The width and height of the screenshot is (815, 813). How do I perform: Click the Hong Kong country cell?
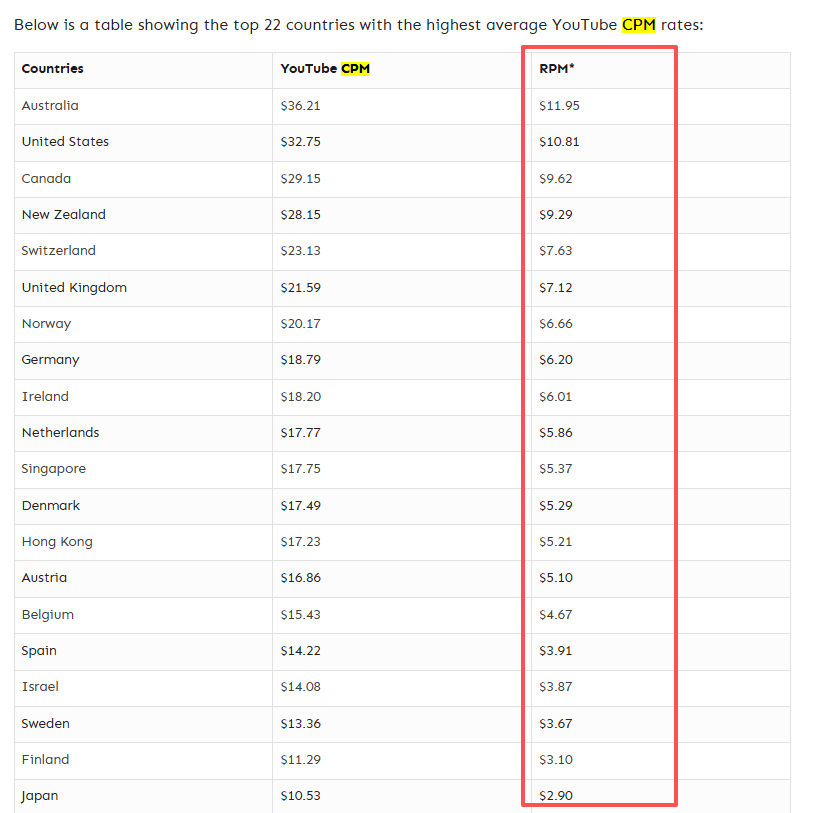57,542
